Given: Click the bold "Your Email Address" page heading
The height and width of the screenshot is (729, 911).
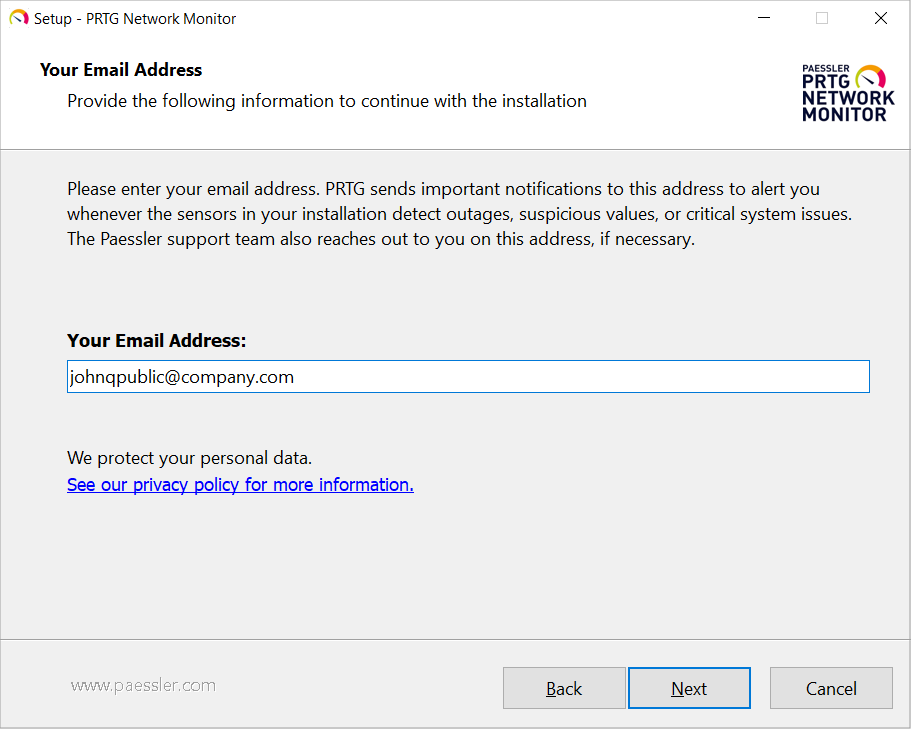Looking at the screenshot, I should pos(121,70).
